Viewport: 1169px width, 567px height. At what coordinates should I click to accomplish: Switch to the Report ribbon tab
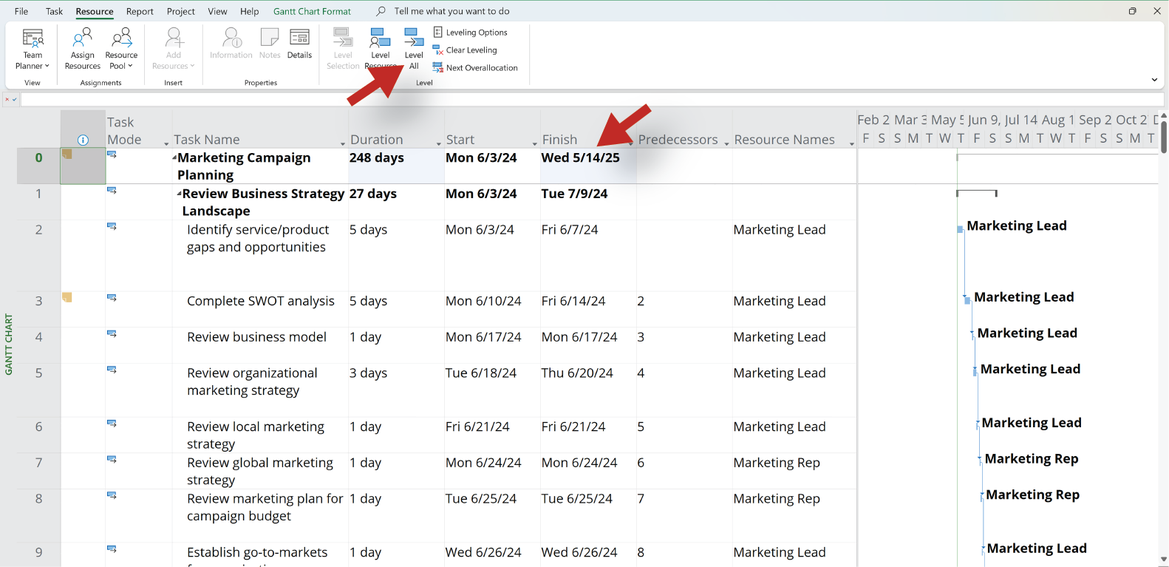pyautogui.click(x=139, y=11)
